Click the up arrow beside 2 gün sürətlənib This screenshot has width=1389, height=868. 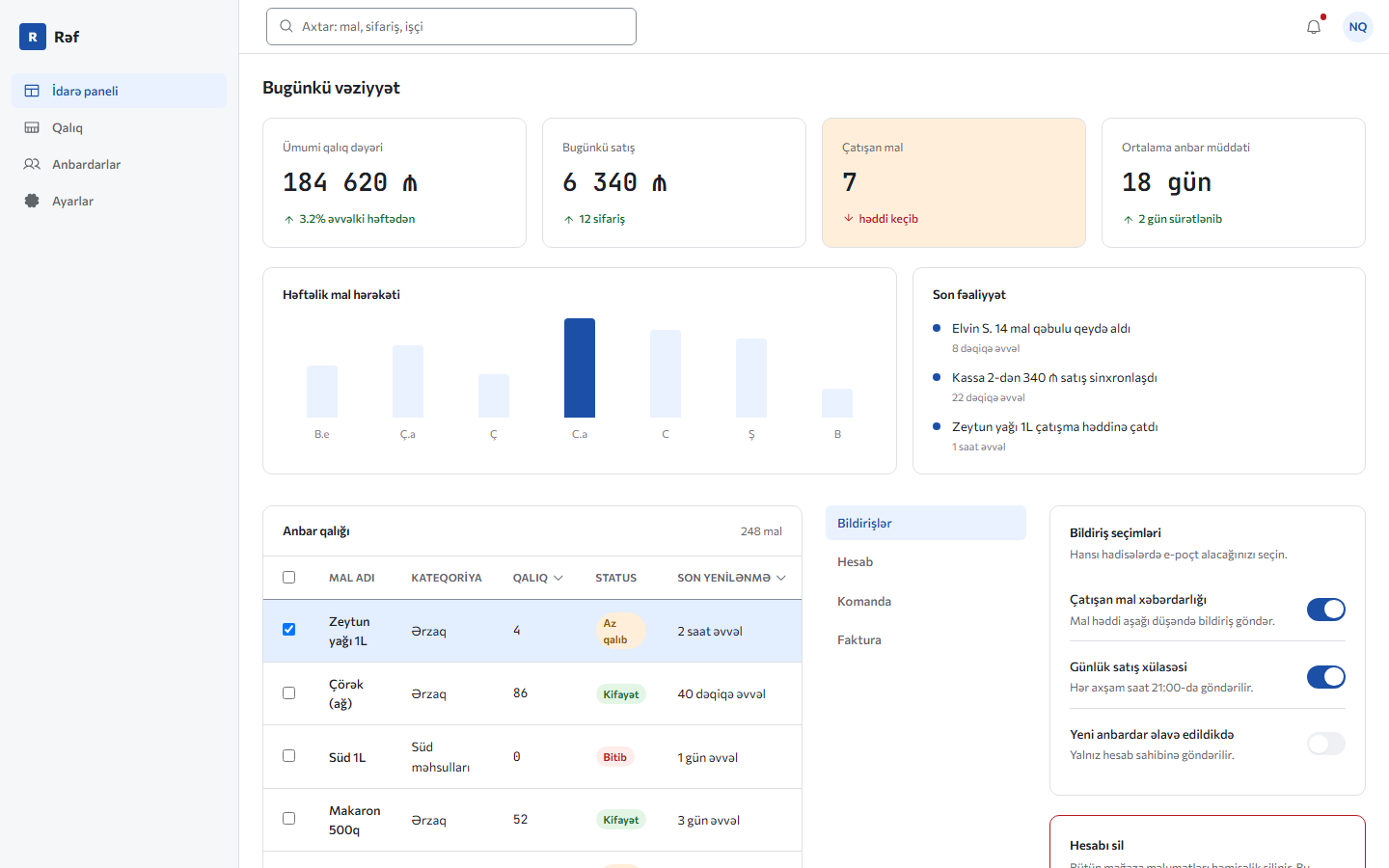tap(1129, 220)
